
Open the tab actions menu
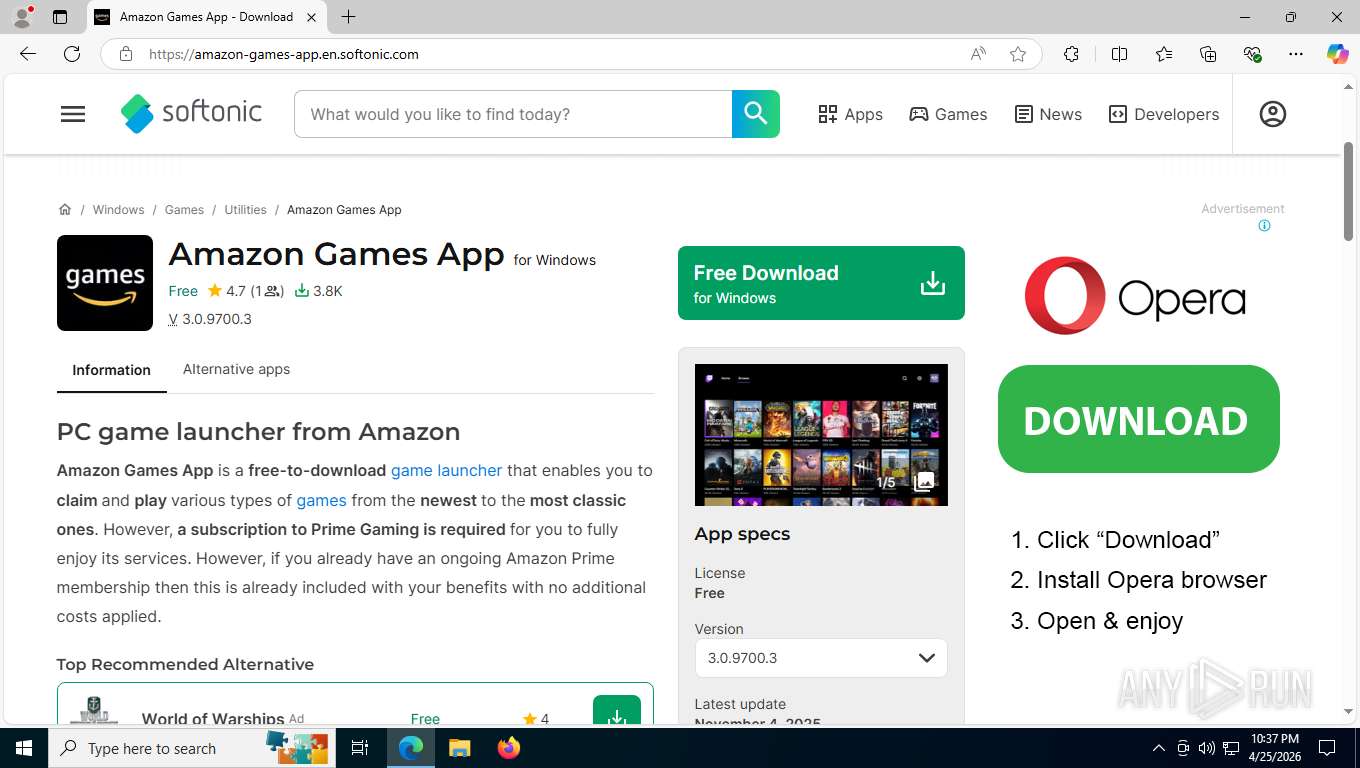pos(60,17)
